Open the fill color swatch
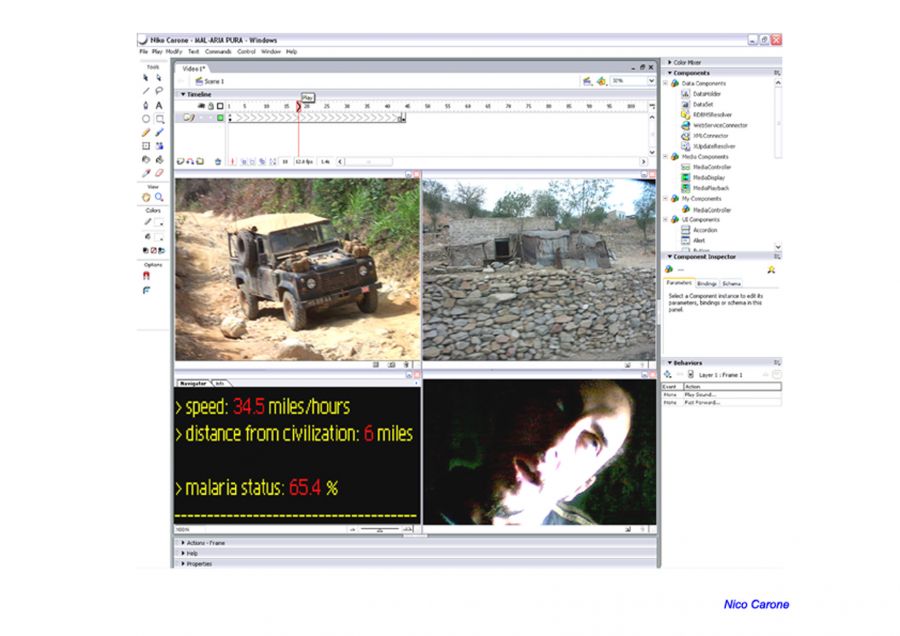The image size is (900, 636). (160, 237)
